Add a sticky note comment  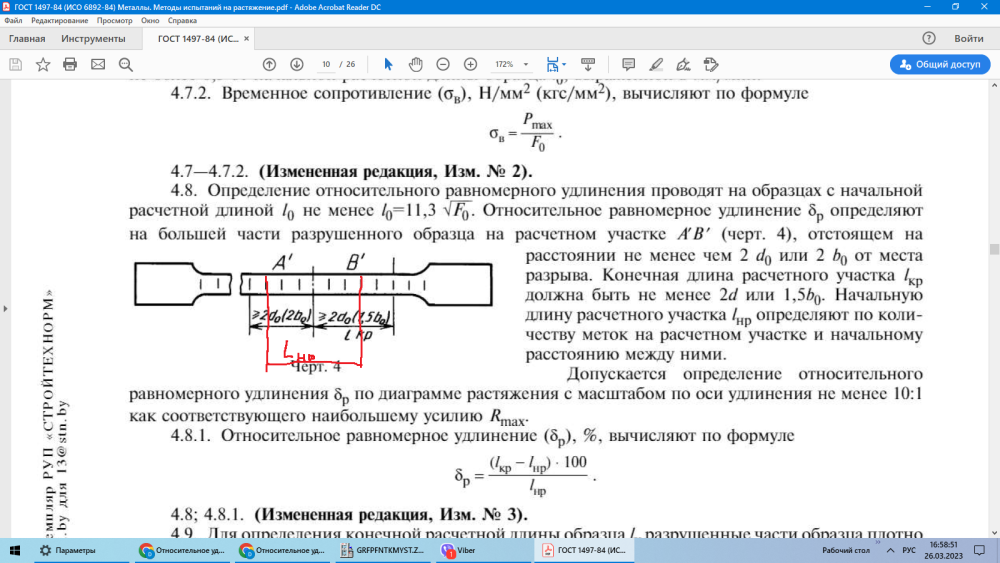point(628,64)
